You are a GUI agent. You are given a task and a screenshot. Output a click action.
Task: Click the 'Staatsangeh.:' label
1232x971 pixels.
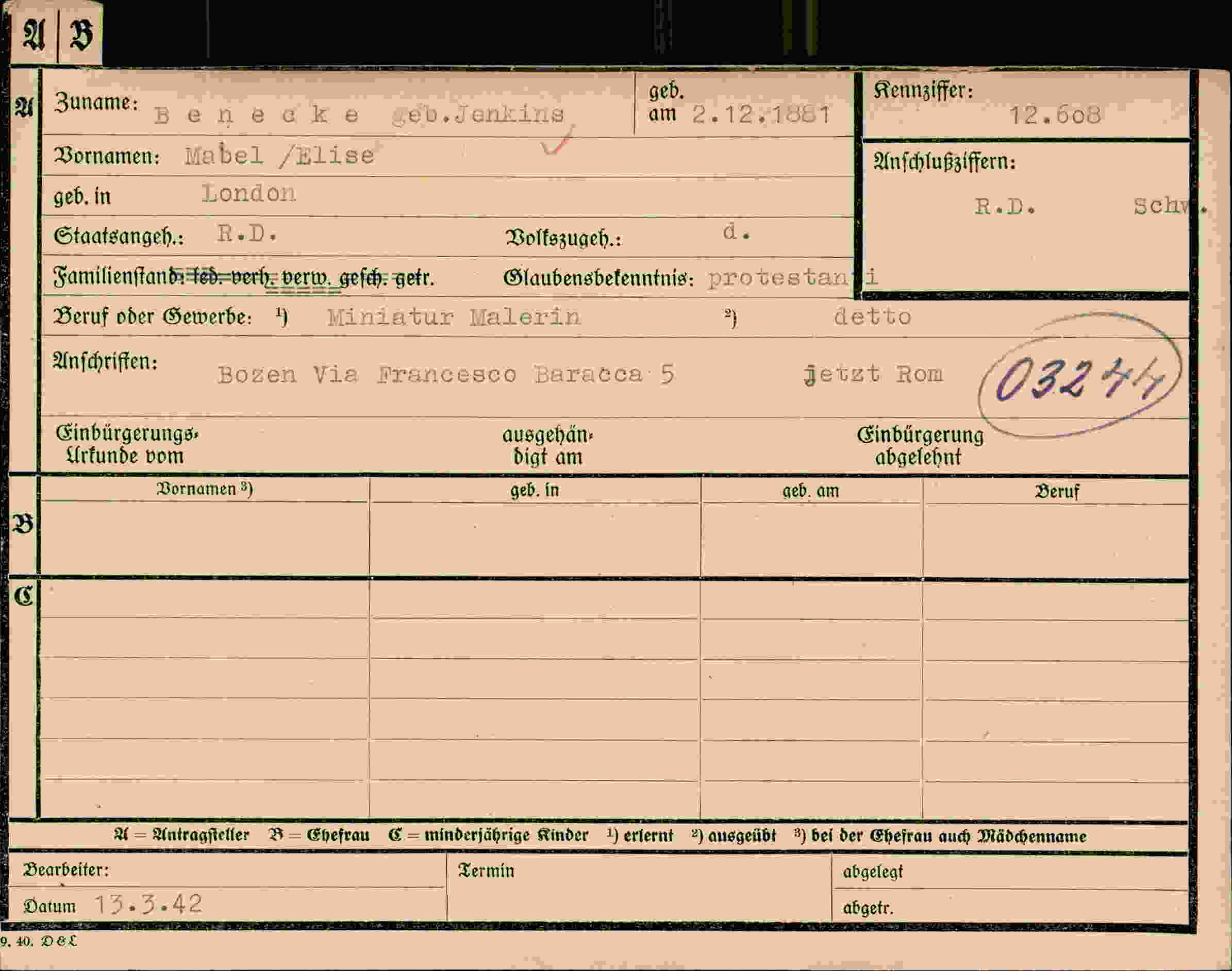(x=119, y=236)
